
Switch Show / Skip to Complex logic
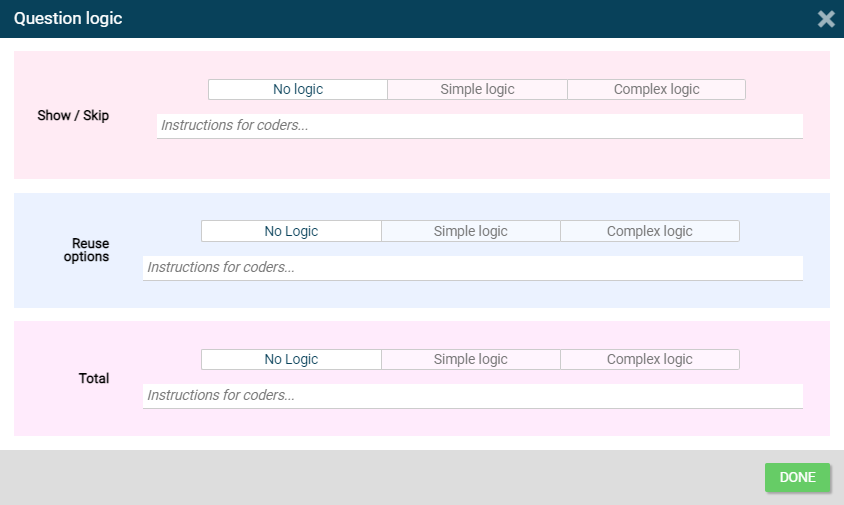[656, 90]
